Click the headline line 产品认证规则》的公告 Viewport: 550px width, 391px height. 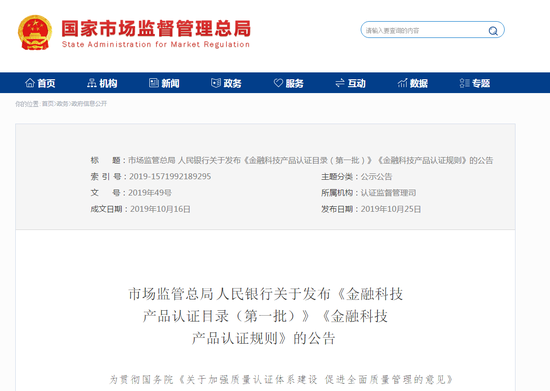pyautogui.click(x=263, y=338)
